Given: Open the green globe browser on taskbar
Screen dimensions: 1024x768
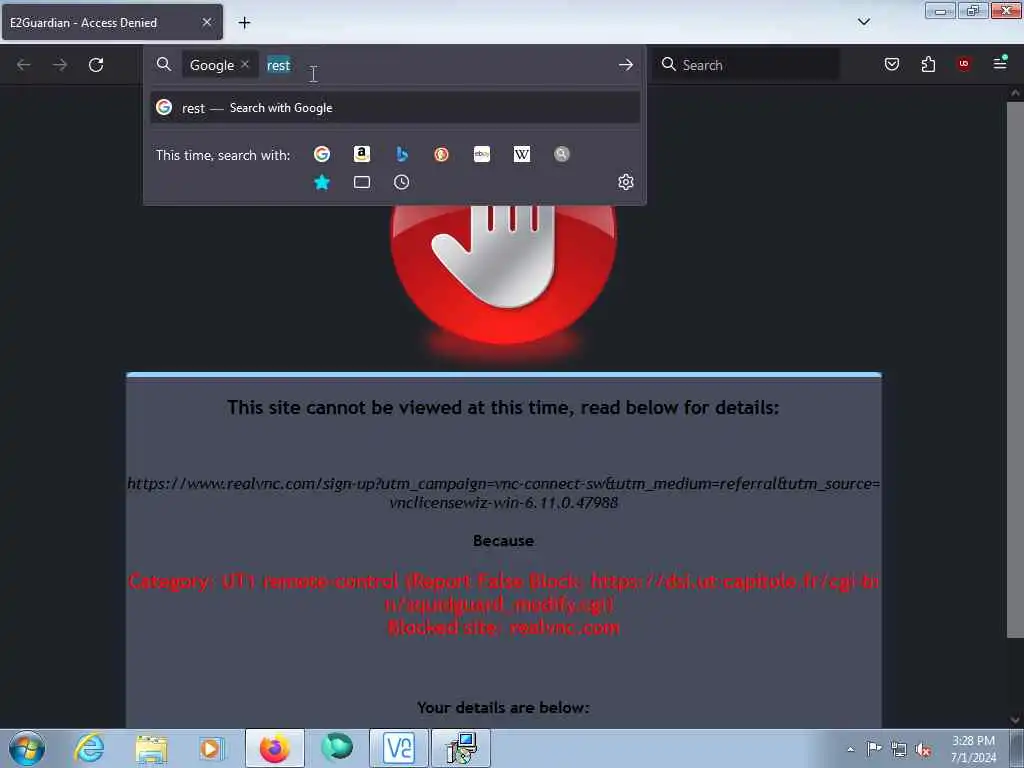Looking at the screenshot, I should click(x=337, y=748).
